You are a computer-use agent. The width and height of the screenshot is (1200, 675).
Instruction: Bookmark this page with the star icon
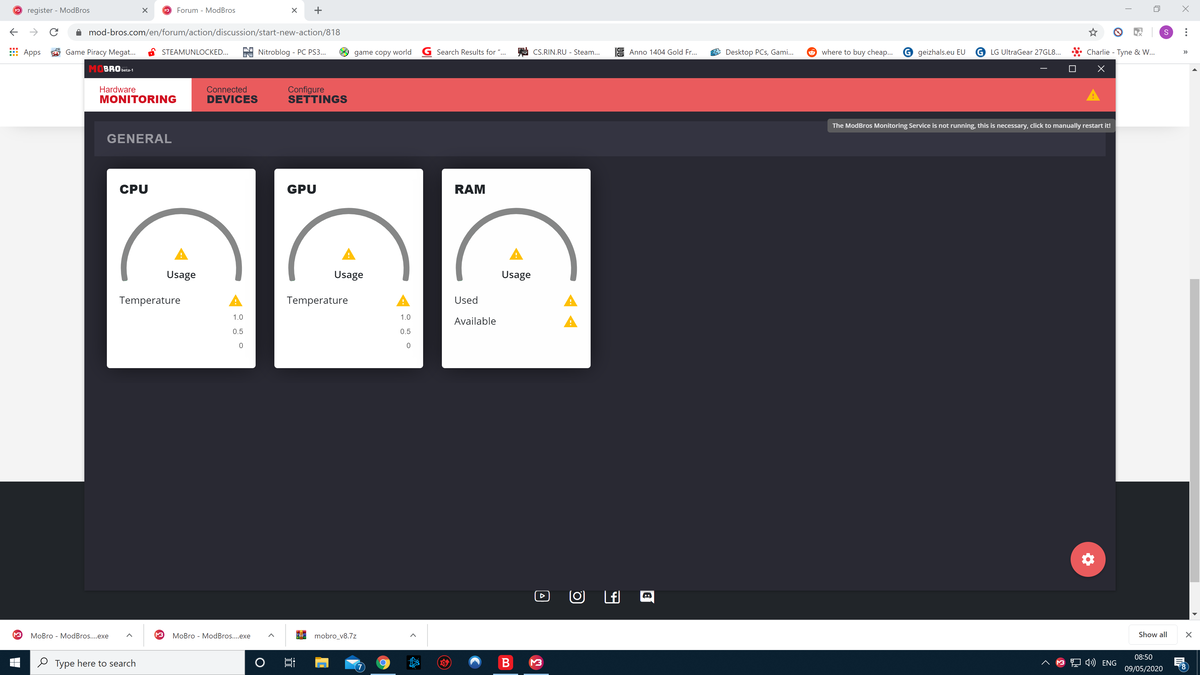[1093, 32]
